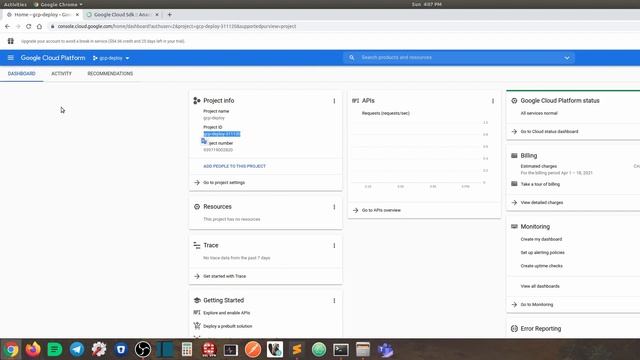Open a new browser tab
The width and height of the screenshot is (640, 360).
coord(169,15)
